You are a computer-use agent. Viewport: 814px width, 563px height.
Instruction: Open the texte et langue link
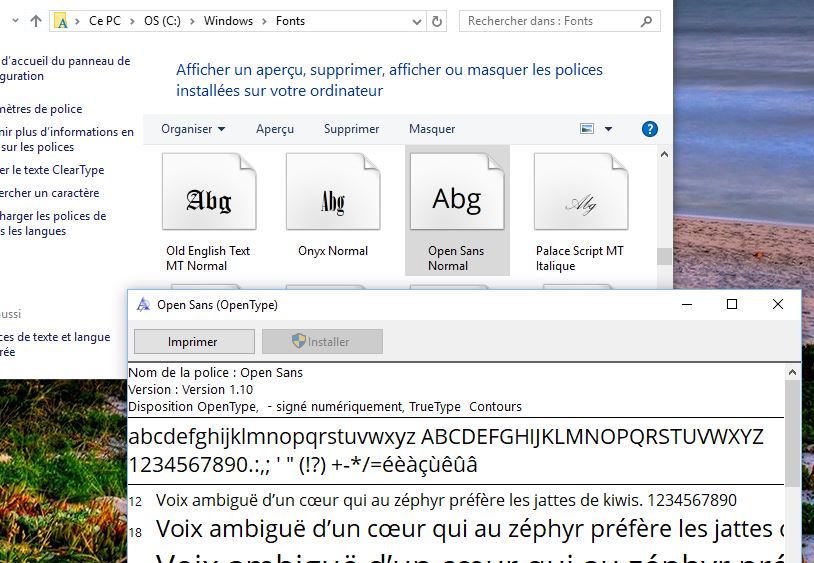point(55,344)
